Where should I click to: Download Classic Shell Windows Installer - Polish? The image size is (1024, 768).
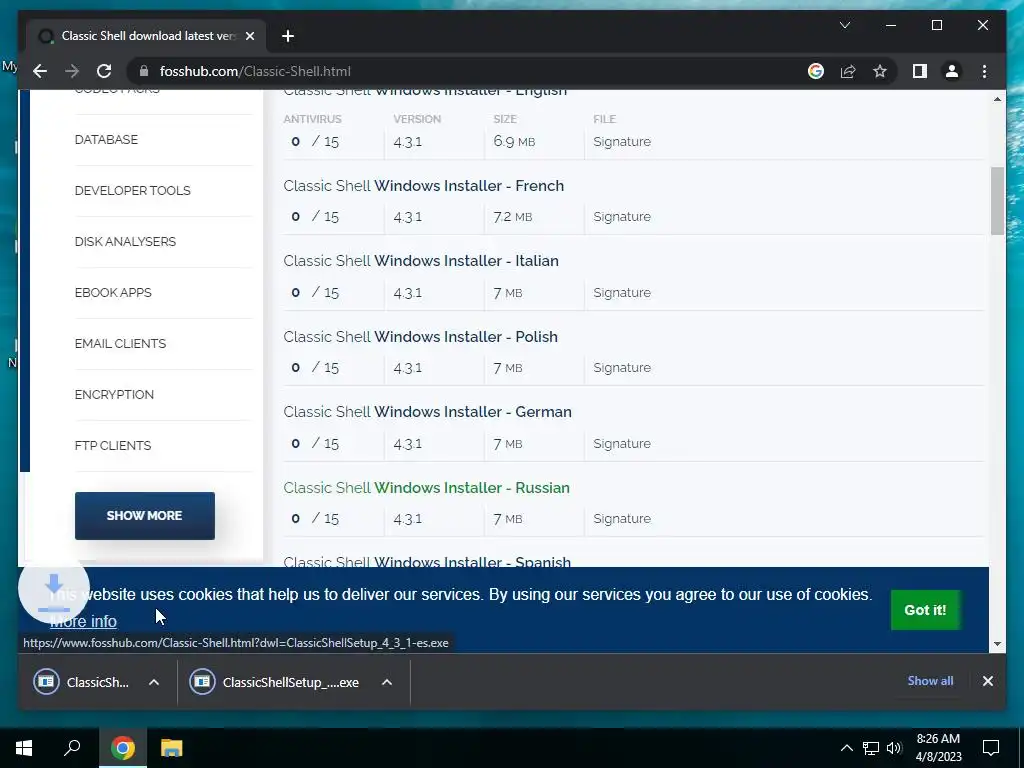coord(421,337)
